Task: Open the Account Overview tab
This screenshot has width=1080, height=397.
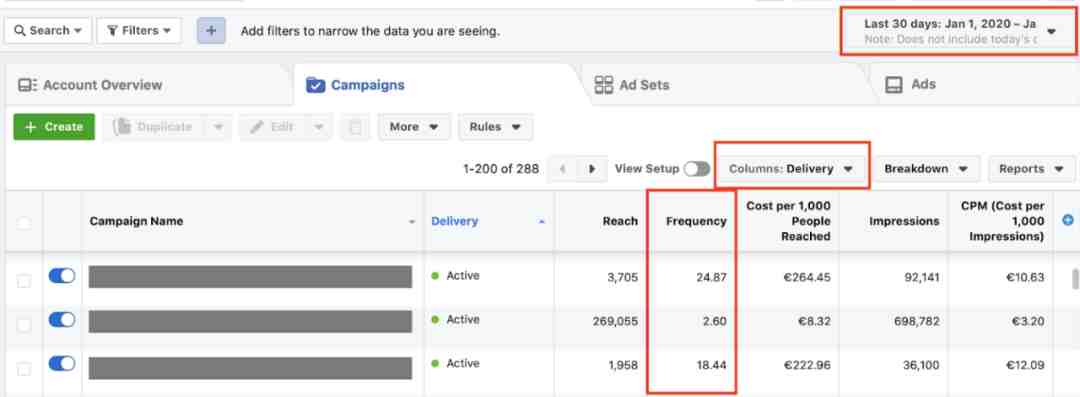Action: coord(90,85)
